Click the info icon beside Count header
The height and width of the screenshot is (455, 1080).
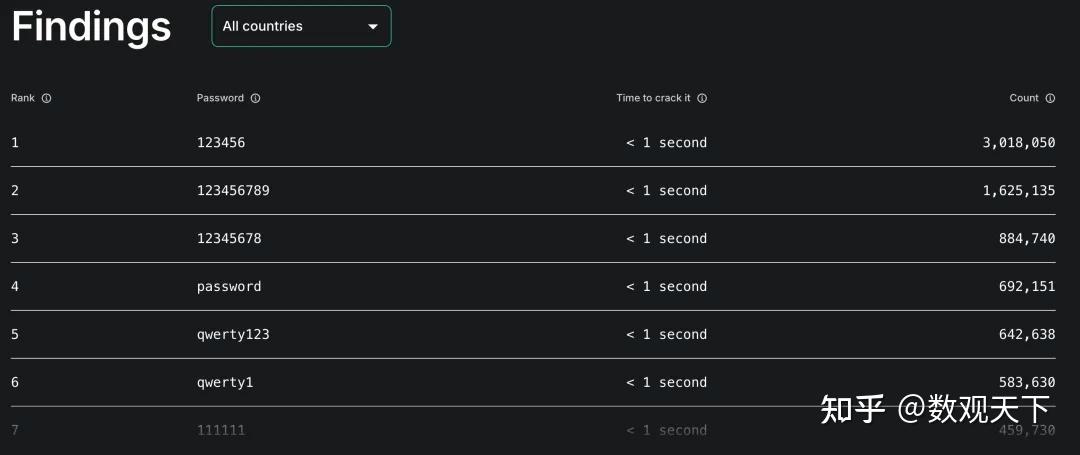[x=1050, y=98]
